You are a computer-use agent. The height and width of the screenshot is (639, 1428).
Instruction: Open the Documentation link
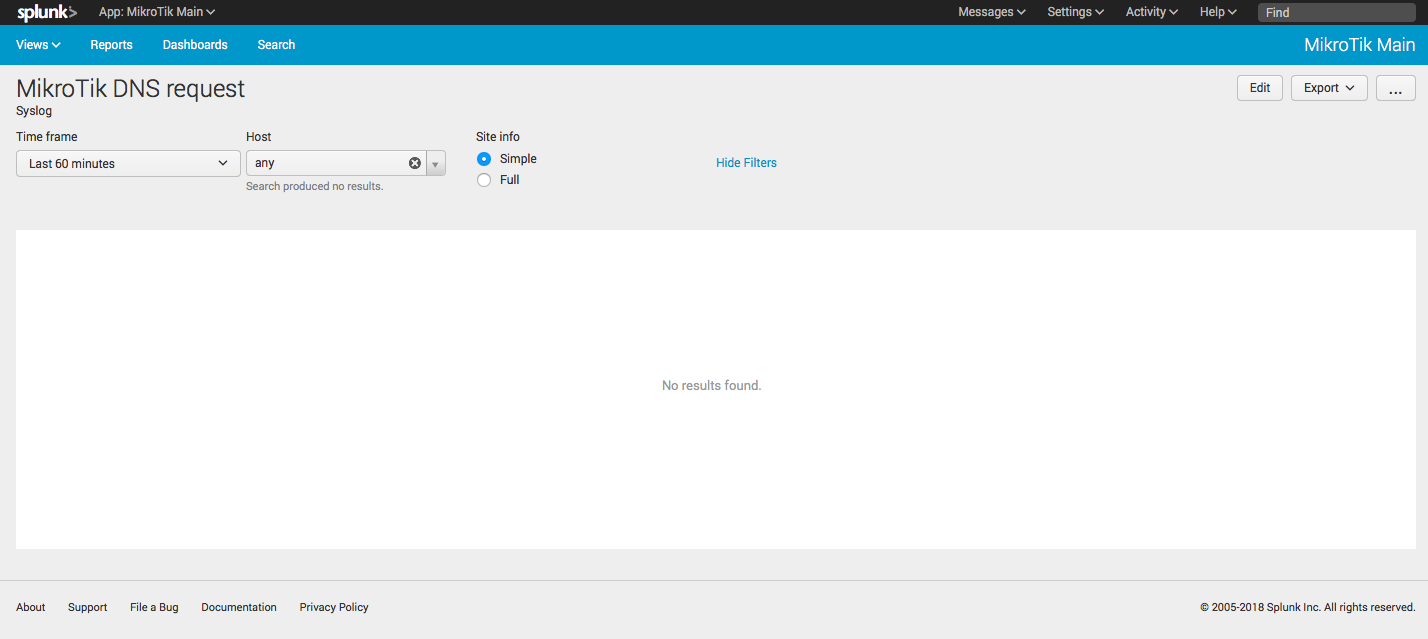pyautogui.click(x=239, y=607)
